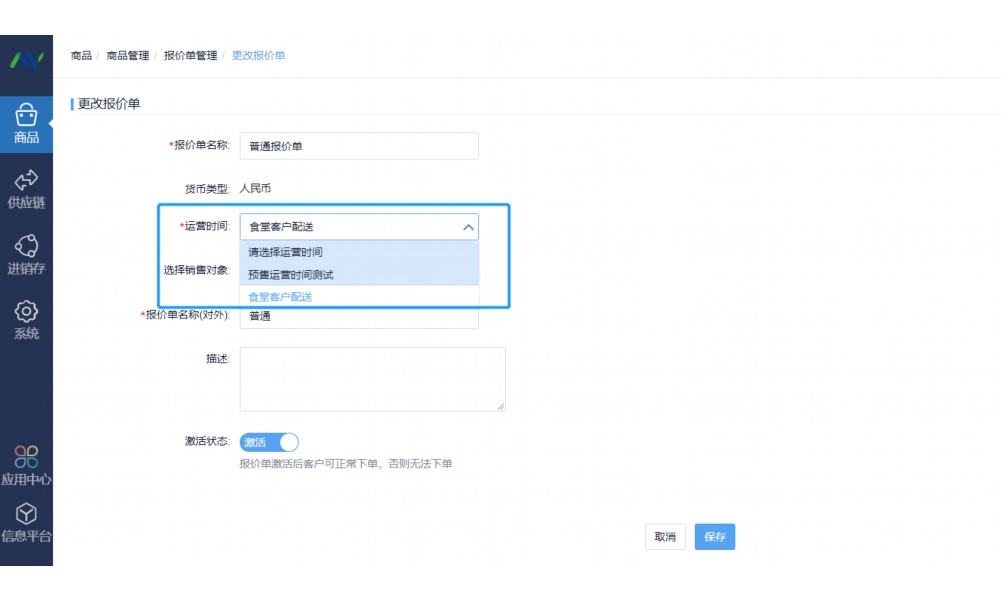Select the 信息平台 platform icon
This screenshot has height=601, width=1001.
25,523
